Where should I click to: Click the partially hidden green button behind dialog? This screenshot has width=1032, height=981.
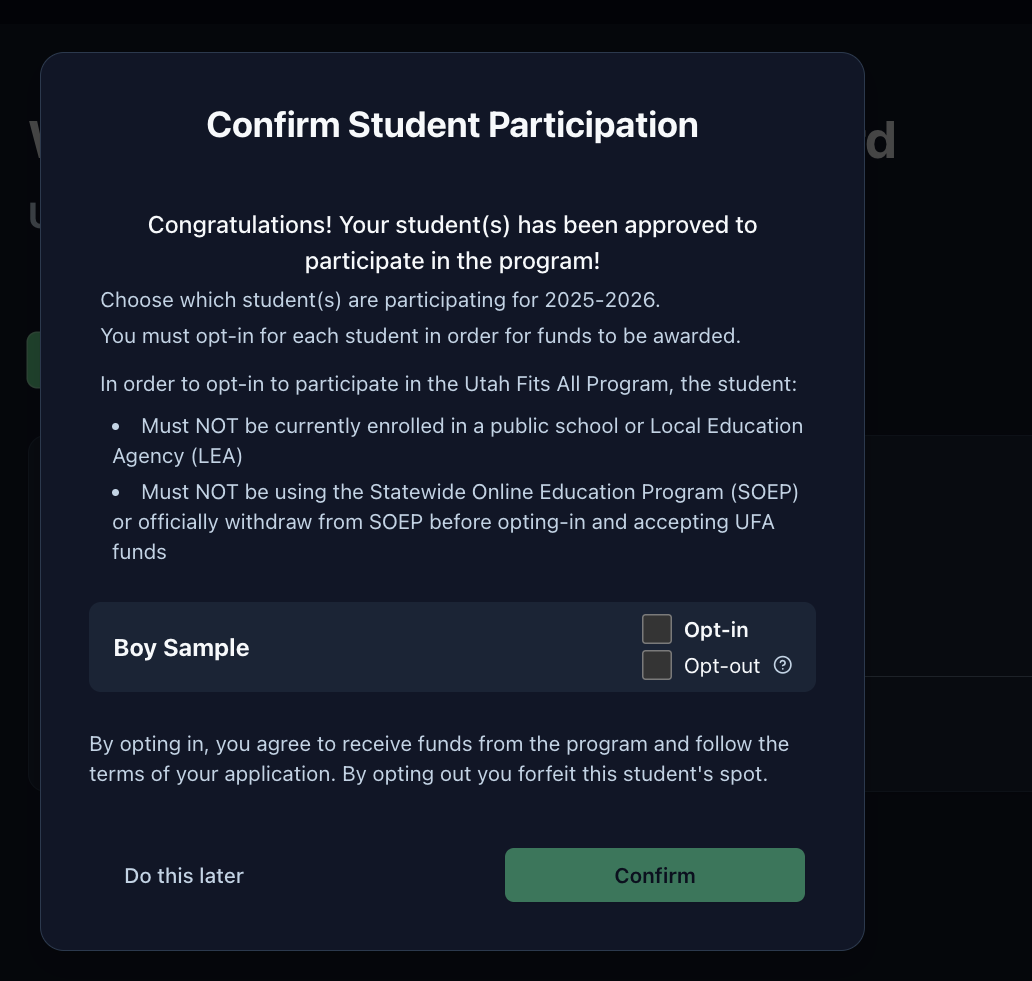click(x=33, y=359)
